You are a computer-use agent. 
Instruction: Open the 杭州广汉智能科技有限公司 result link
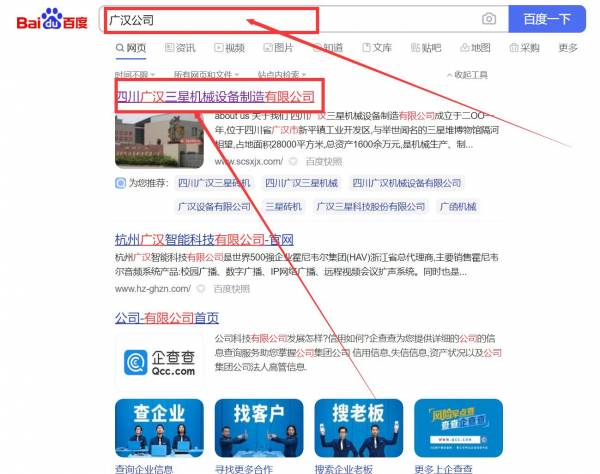[x=204, y=240]
